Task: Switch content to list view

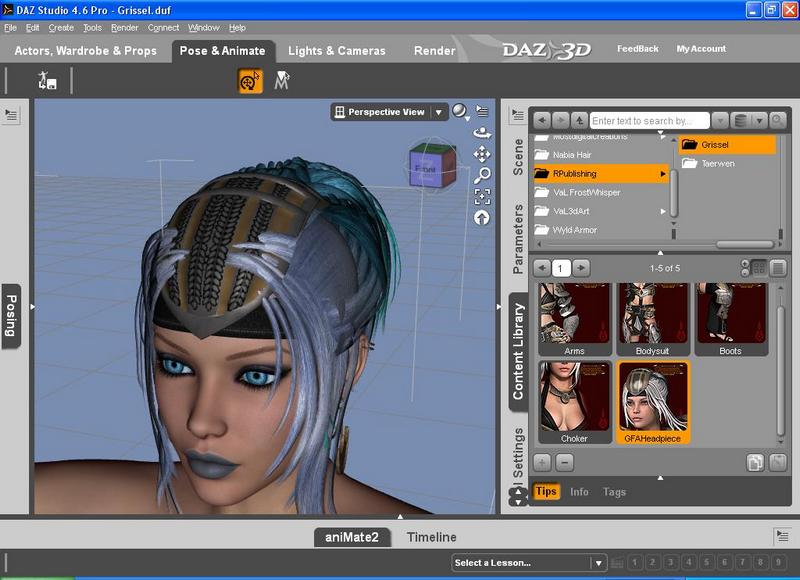Action: coord(778,268)
